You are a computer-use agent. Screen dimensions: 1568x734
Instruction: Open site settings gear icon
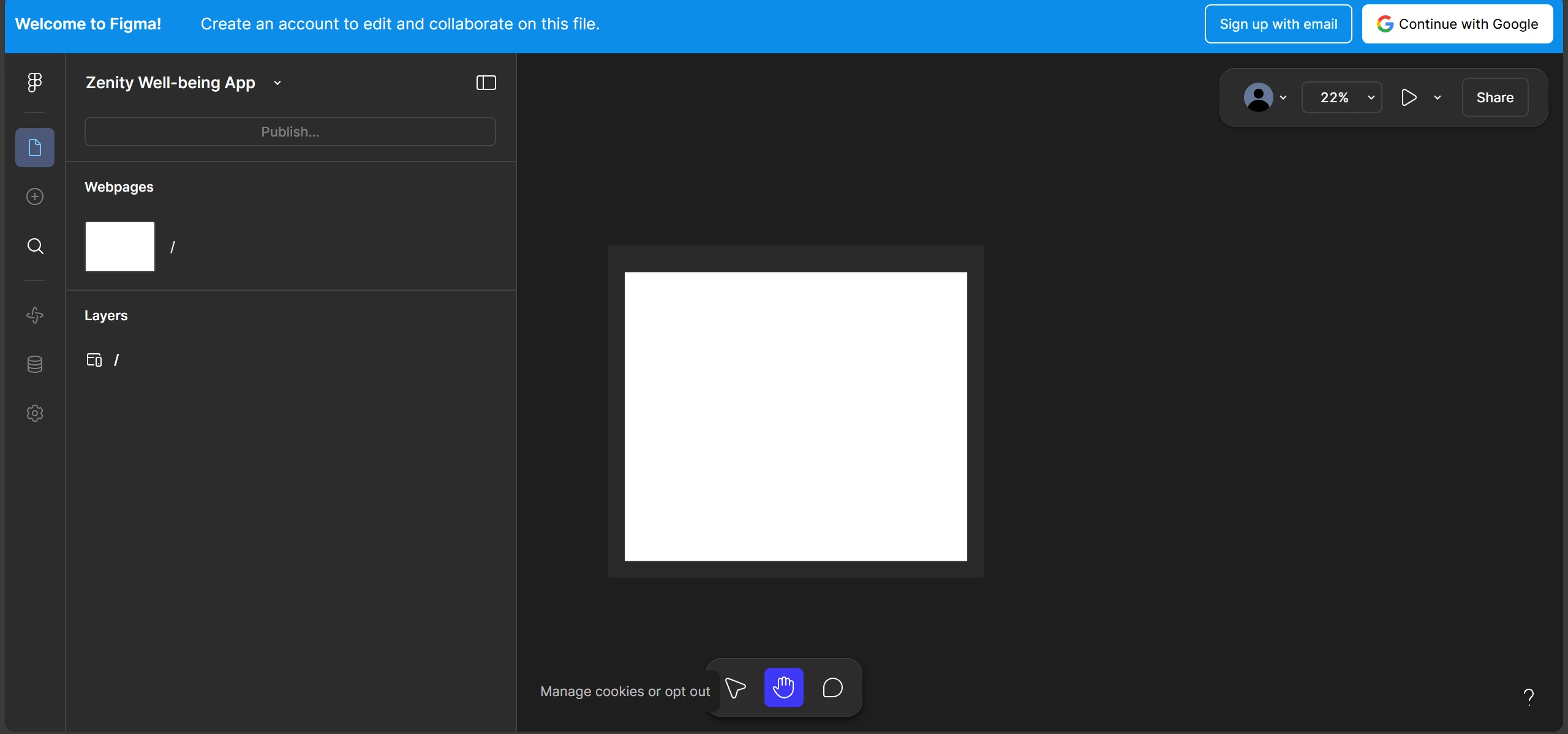(35, 413)
